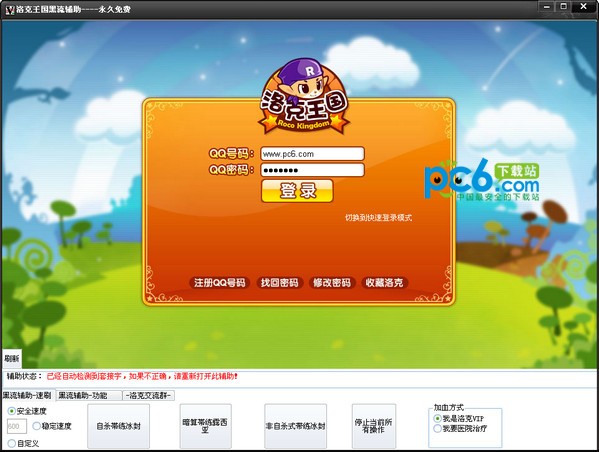The image size is (599, 452).
Task: Click the Roco Kingdom logo emblem
Action: pyautogui.click(x=304, y=97)
